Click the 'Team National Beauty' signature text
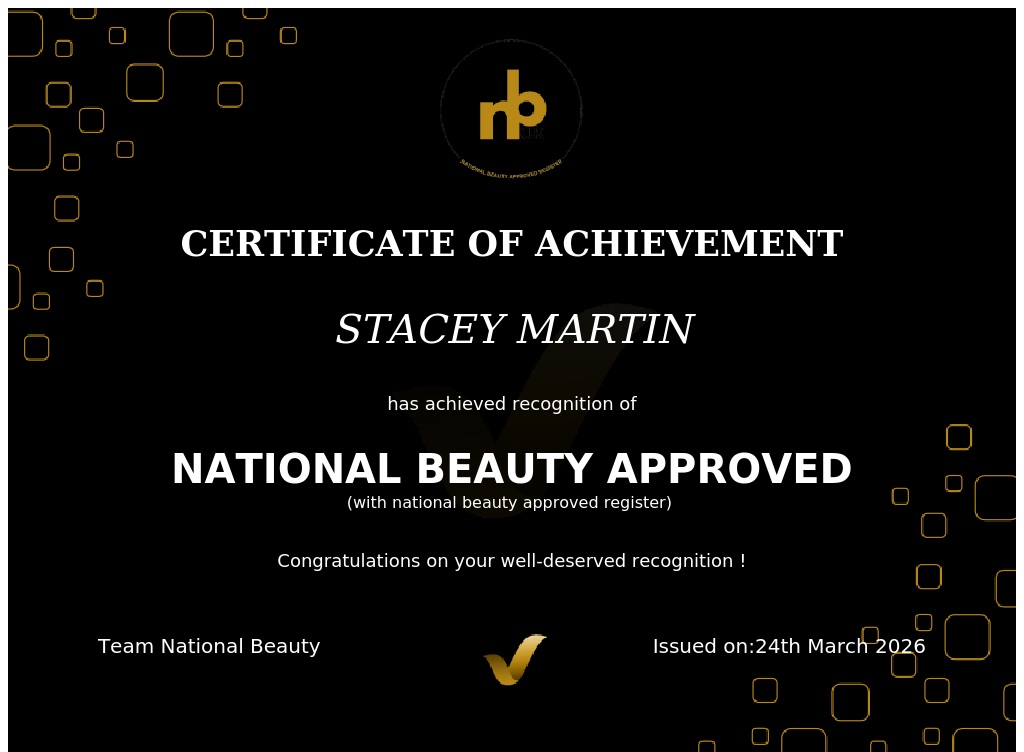This screenshot has width=1024, height=752. point(209,647)
